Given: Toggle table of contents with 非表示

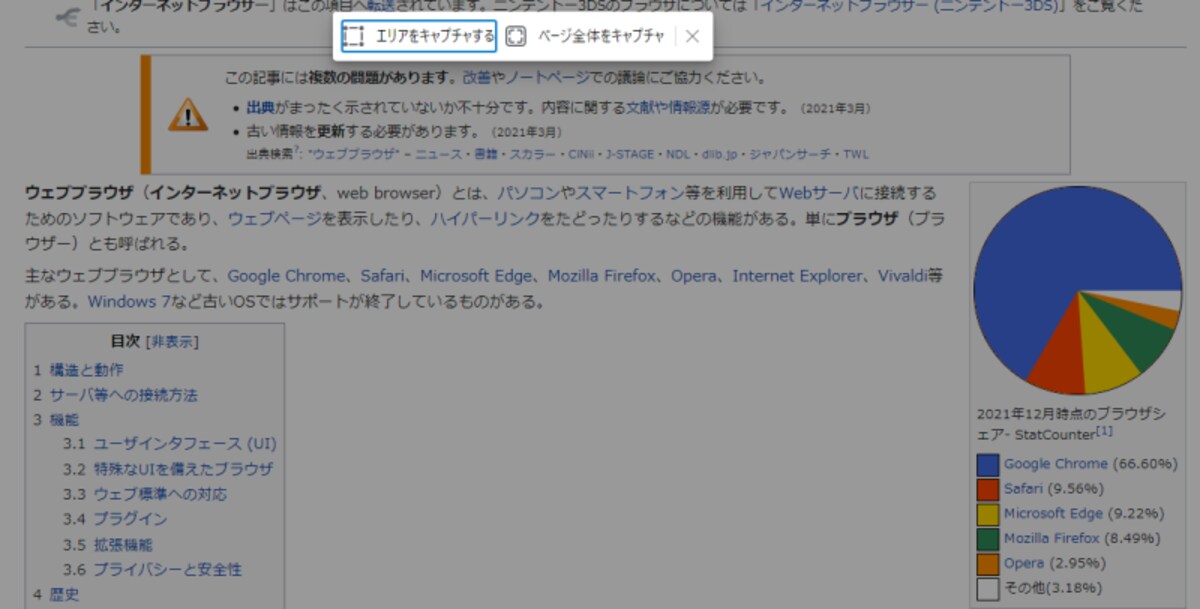Looking at the screenshot, I should coord(173,342).
